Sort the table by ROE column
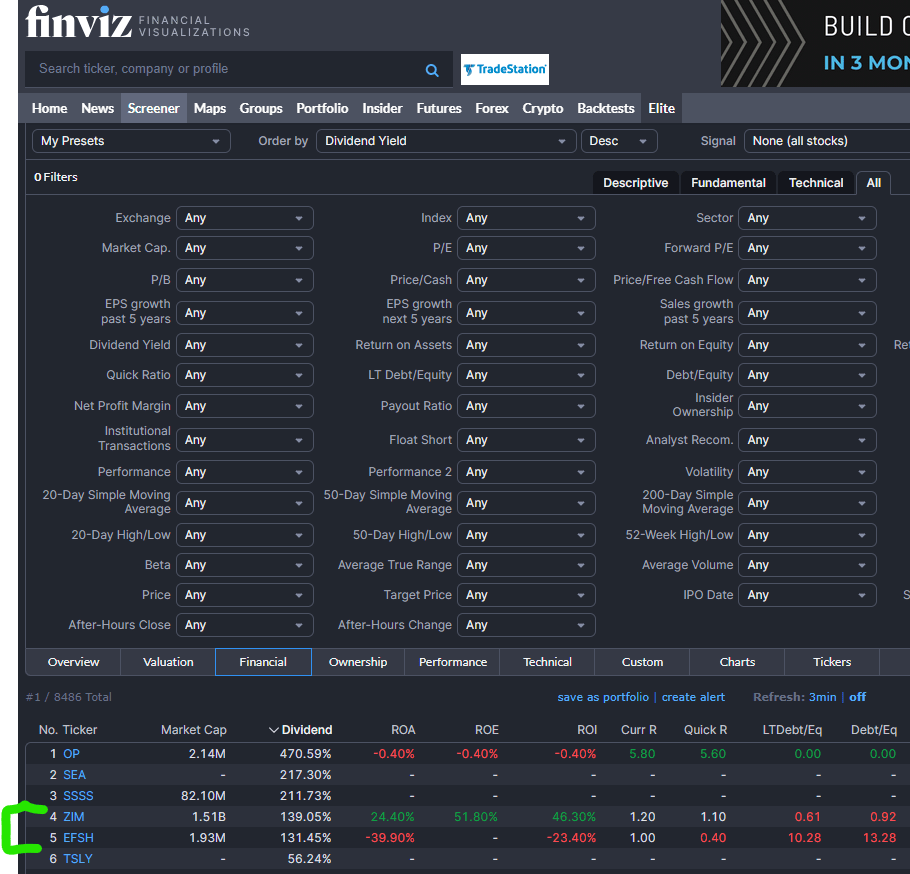Viewport: 910px width, 874px height. (x=486, y=730)
